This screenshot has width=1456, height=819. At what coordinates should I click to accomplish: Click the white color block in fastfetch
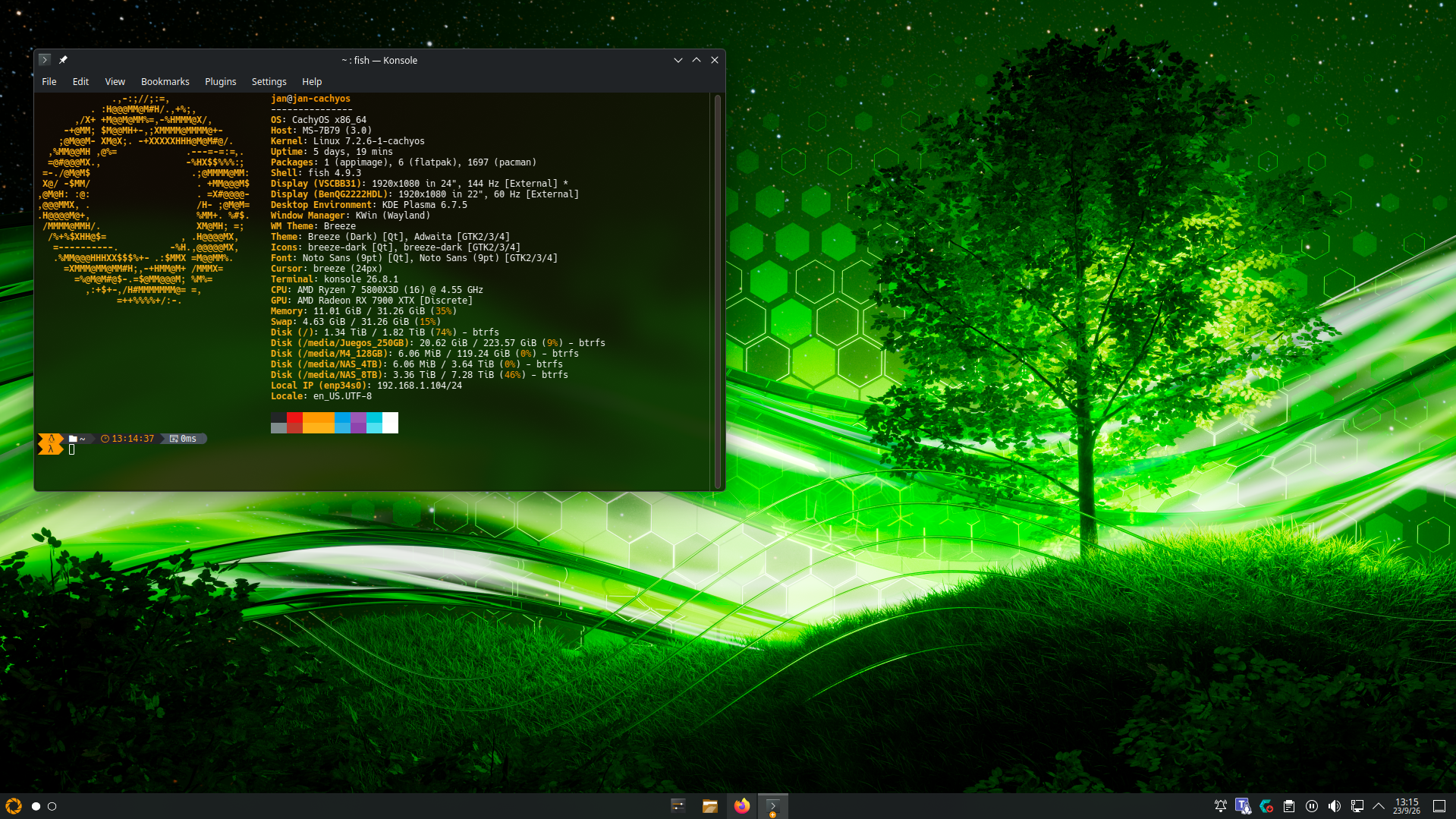[390, 423]
